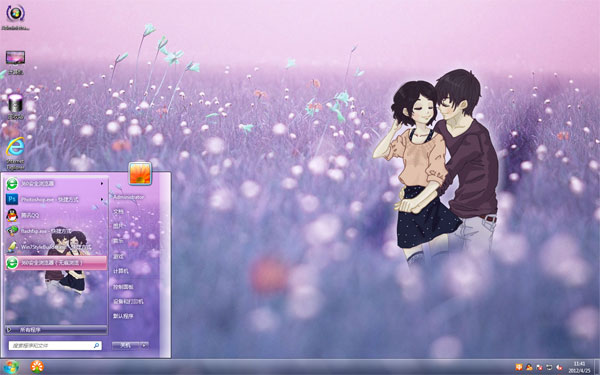Screen dimensions: 600x375
Task: Click the user account picture in Start menu
Action: coord(140,173)
